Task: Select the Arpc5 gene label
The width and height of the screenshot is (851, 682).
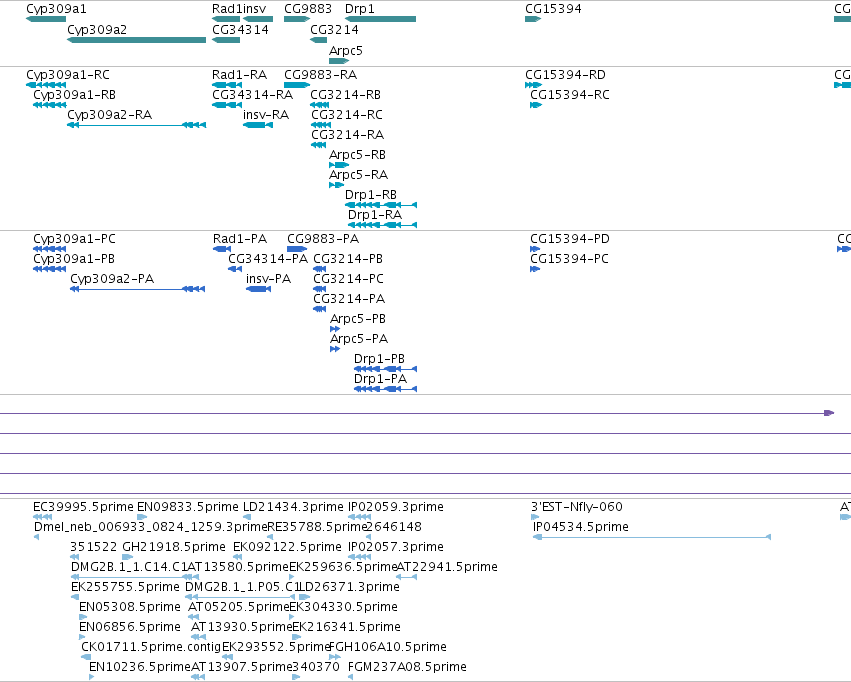Action: pos(346,51)
